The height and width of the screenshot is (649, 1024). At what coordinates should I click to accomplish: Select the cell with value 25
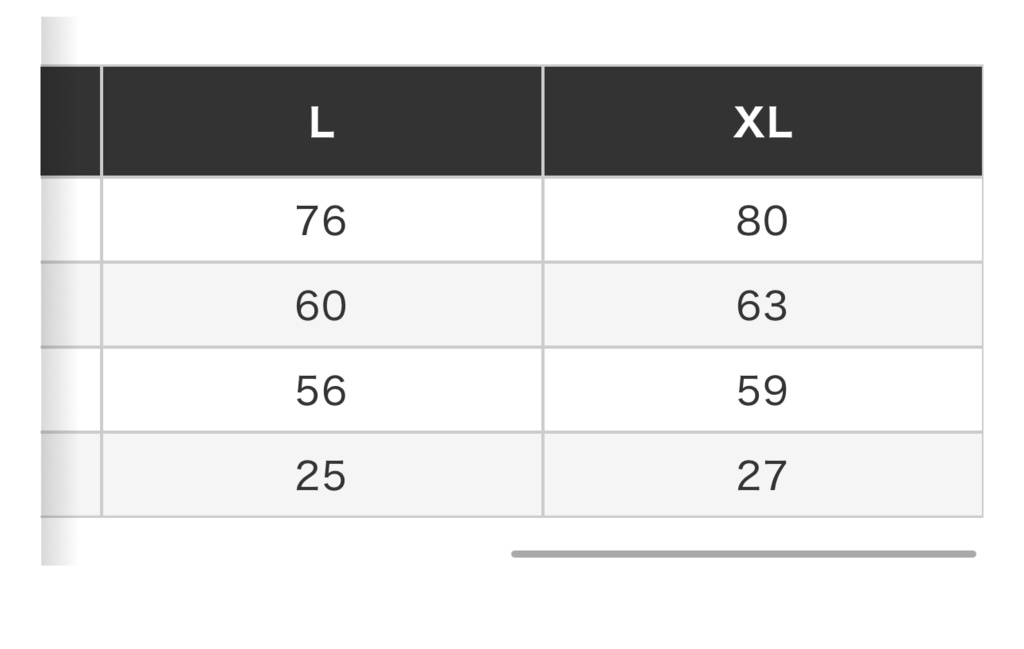(x=322, y=475)
